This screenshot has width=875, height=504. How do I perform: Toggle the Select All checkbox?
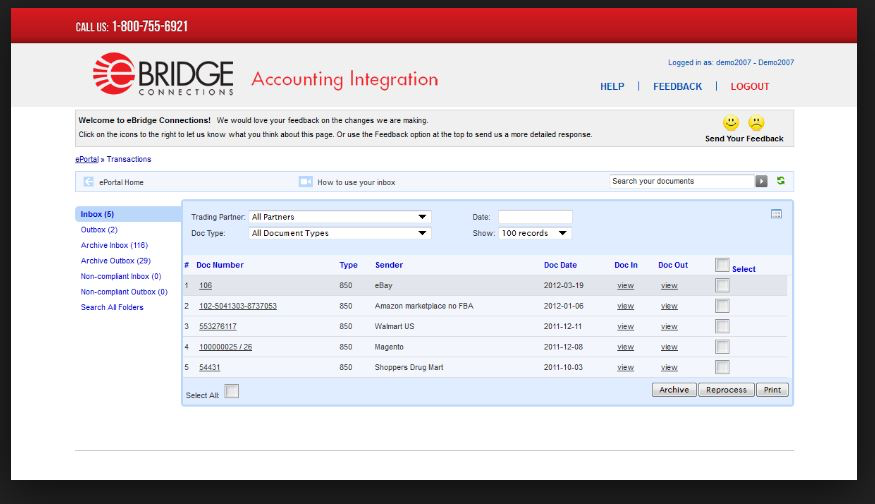pyautogui.click(x=232, y=391)
